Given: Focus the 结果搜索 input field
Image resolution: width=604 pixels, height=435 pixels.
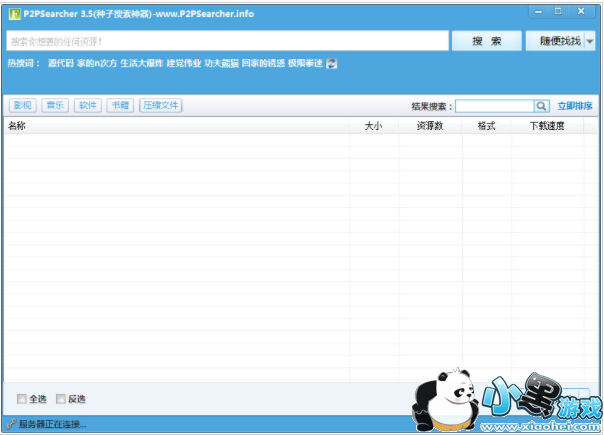Looking at the screenshot, I should tap(495, 106).
